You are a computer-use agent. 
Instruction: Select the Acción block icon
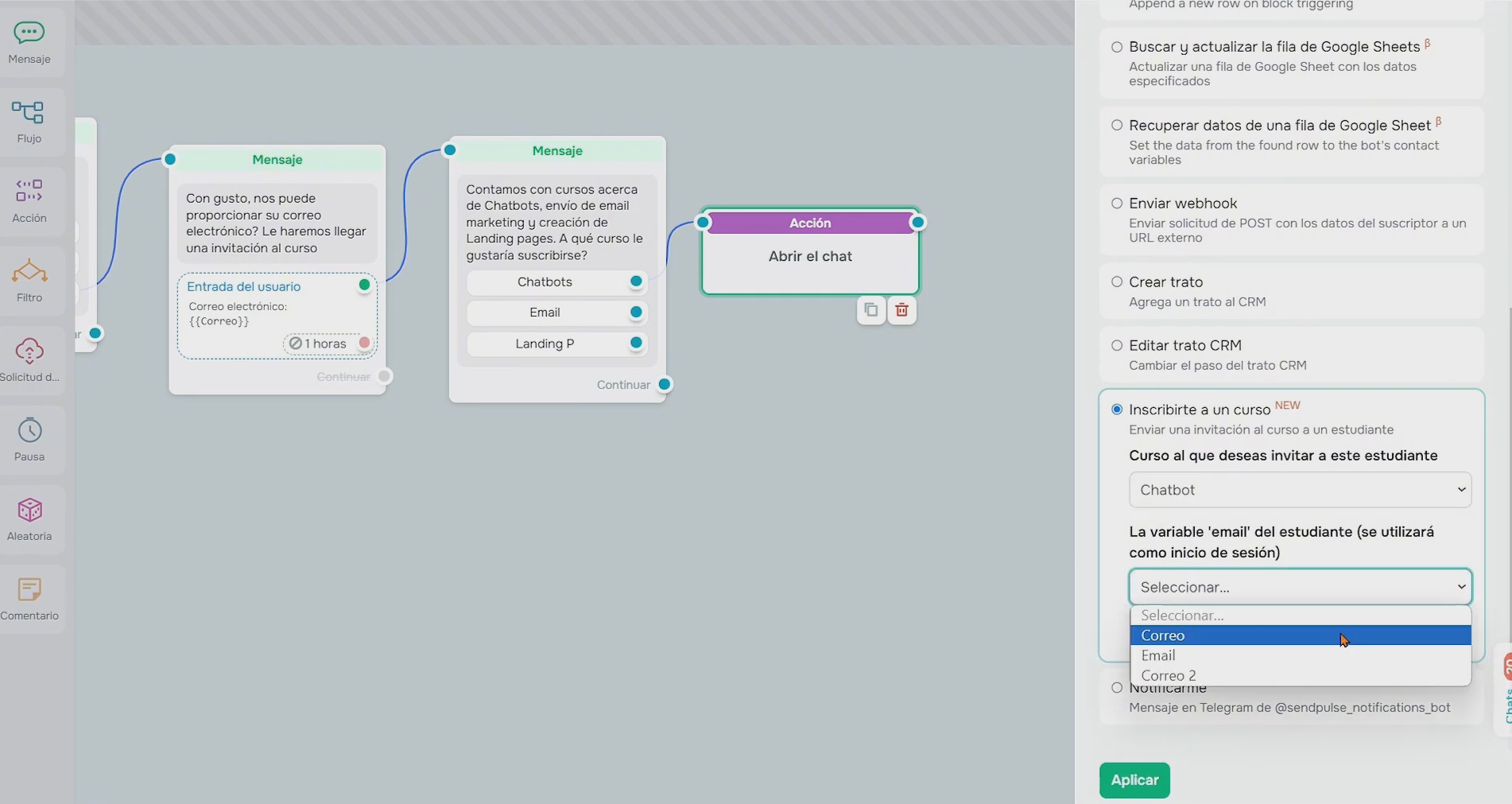pyautogui.click(x=29, y=192)
